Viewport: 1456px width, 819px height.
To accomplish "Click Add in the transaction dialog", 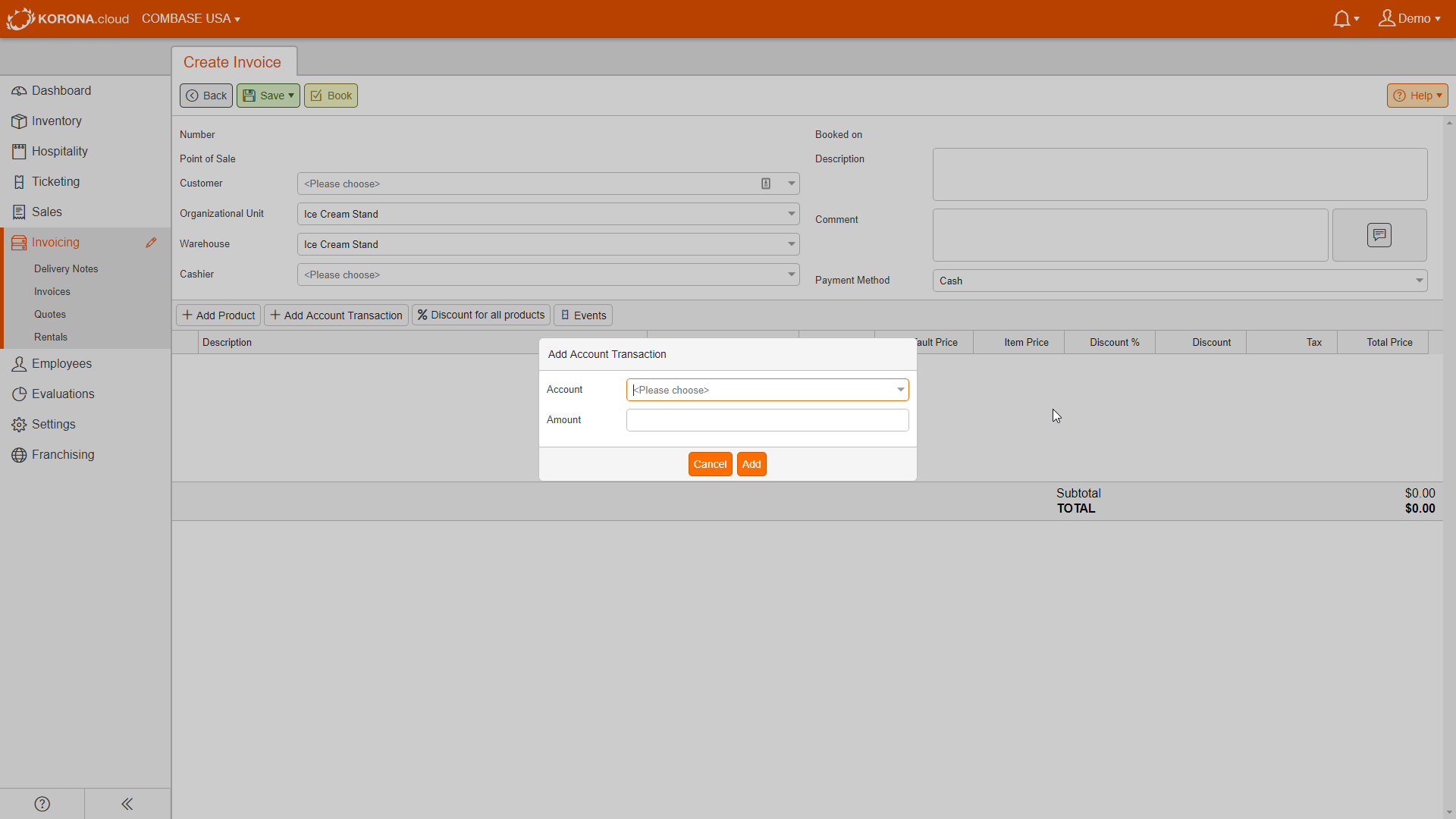I will (752, 464).
